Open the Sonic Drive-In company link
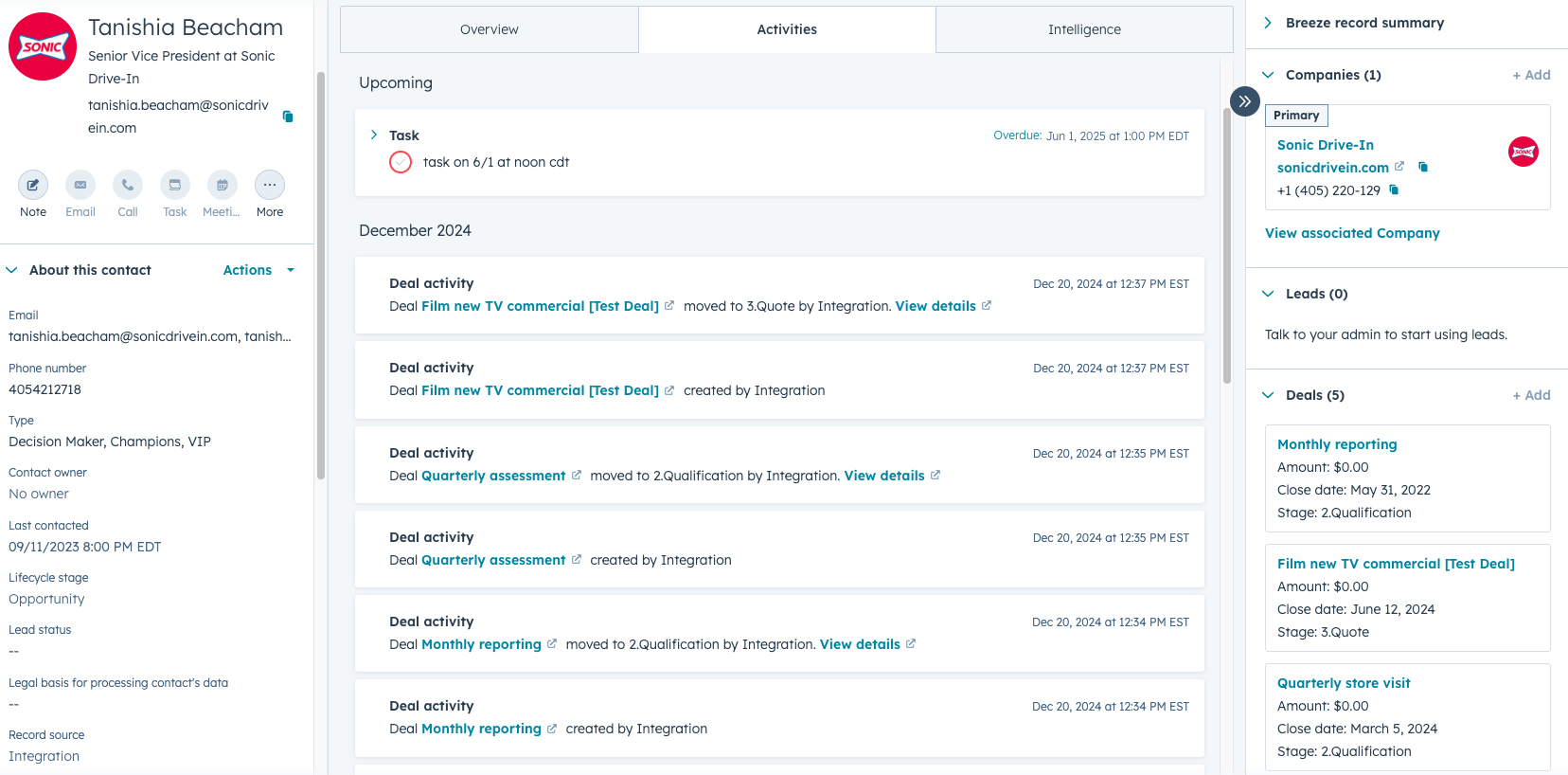The height and width of the screenshot is (775, 1568). tap(1325, 145)
